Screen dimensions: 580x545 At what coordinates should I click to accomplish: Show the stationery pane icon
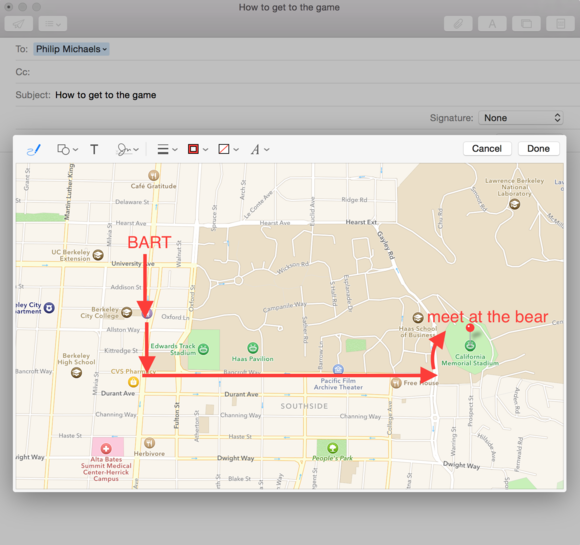(560, 24)
